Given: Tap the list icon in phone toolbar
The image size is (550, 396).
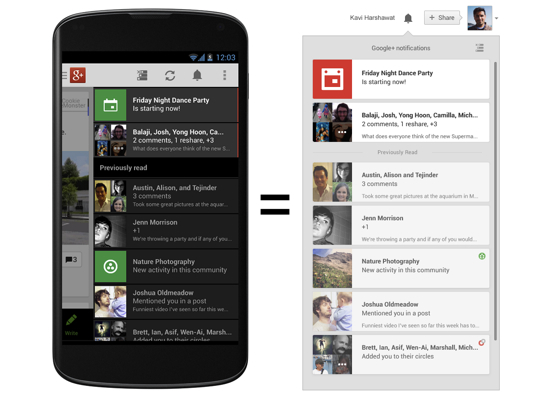Looking at the screenshot, I should [x=142, y=75].
